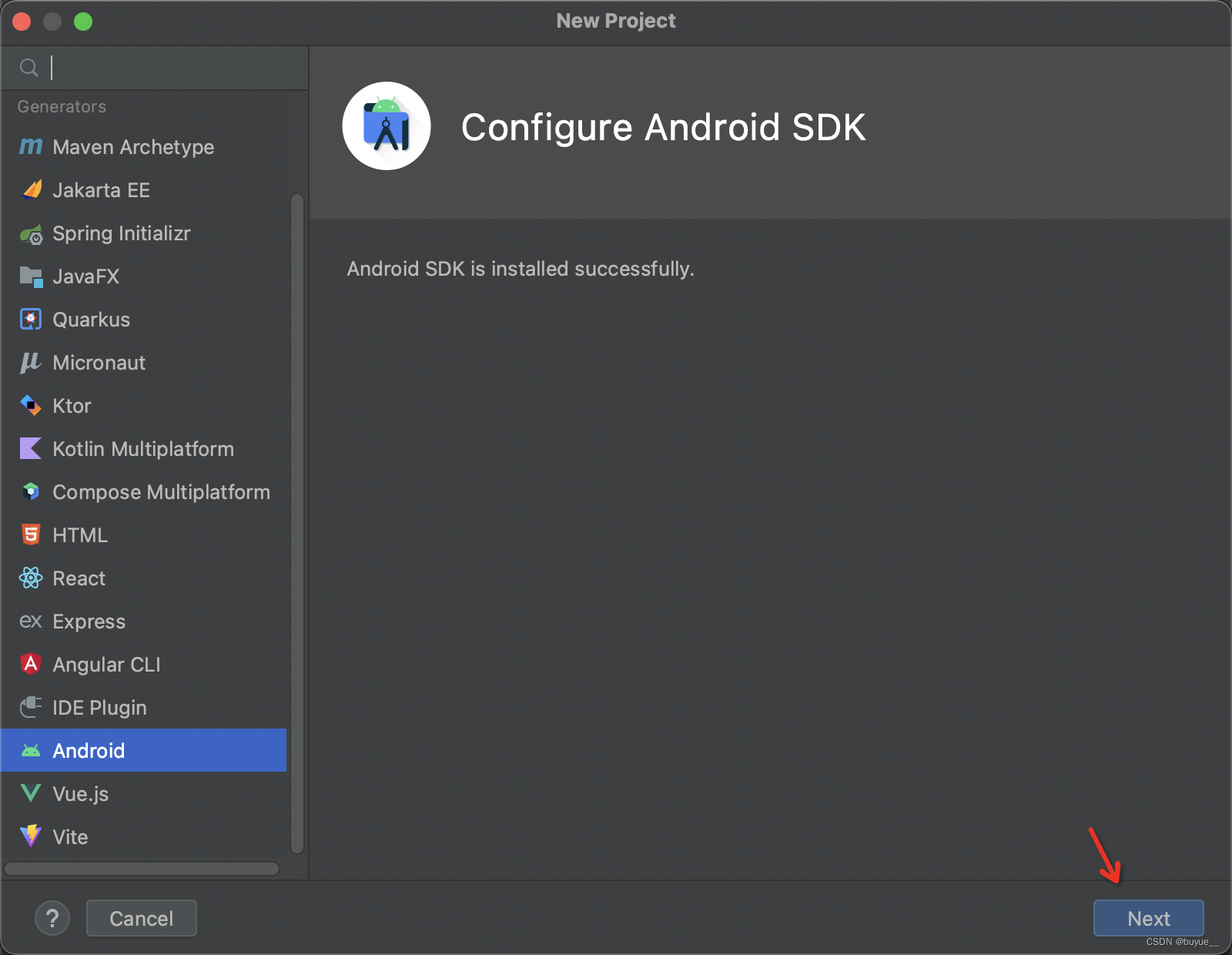Click the JavaFX folder icon

31,276
